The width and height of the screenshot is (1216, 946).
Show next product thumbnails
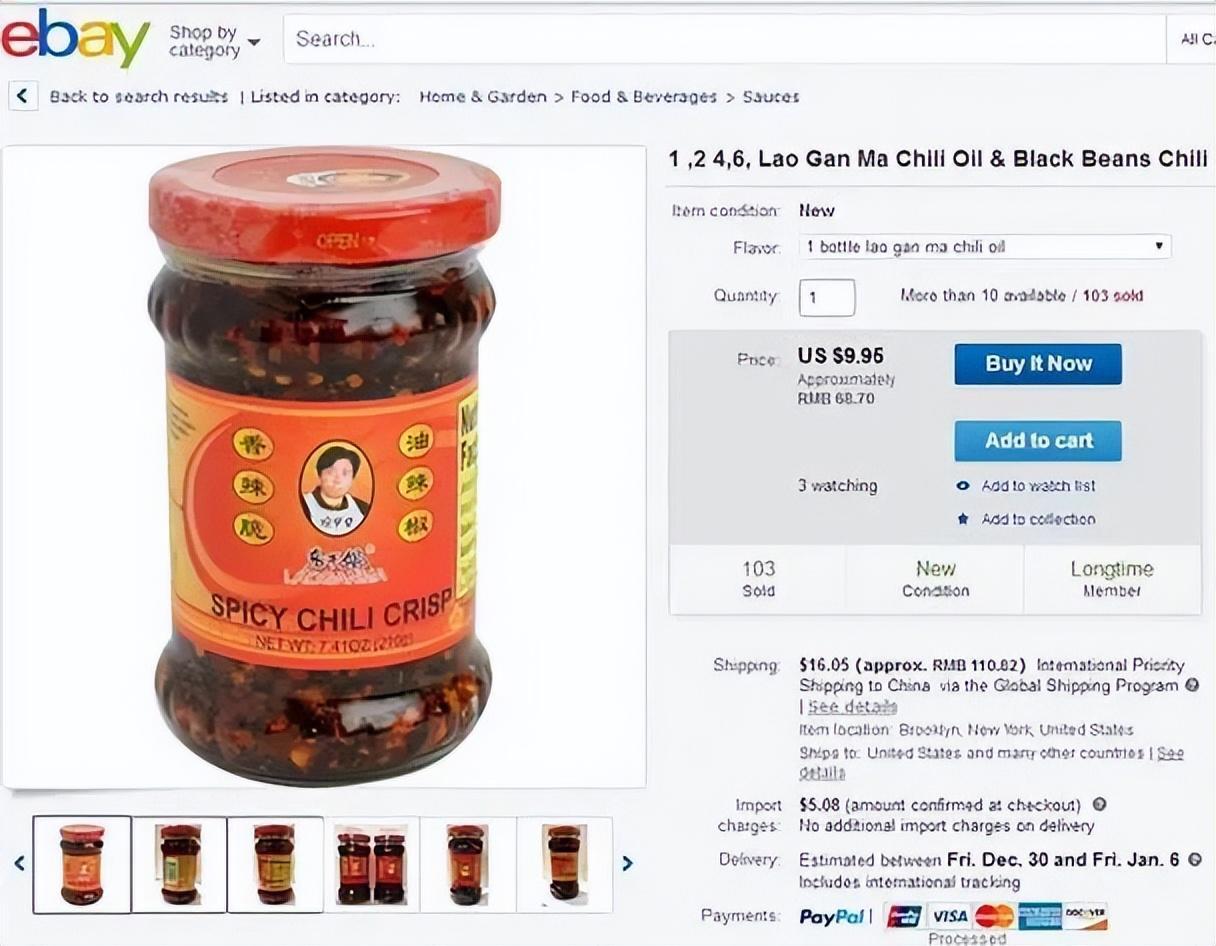[627, 863]
